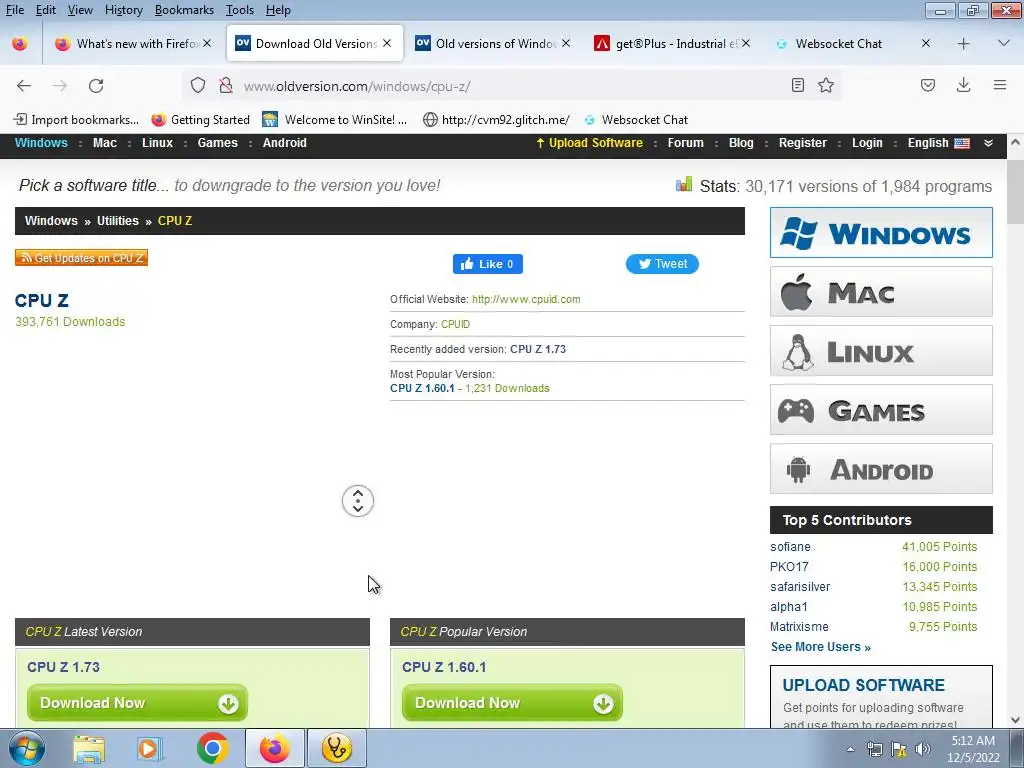The image size is (1024, 768).
Task: Download CPU Z 1.73 latest version
Action: [x=137, y=703]
